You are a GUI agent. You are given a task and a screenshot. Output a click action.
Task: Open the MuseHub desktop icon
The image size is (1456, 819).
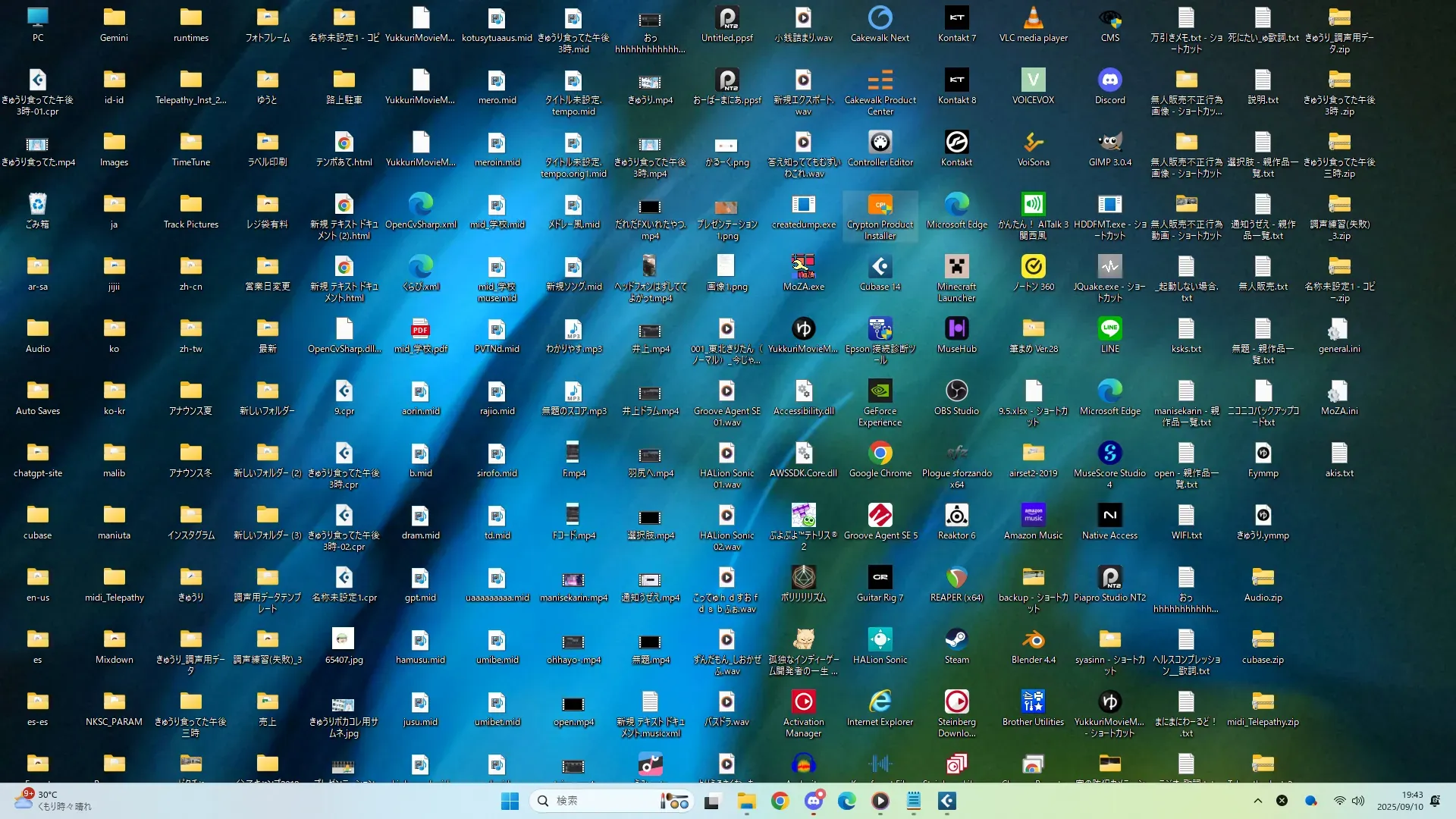coord(956,329)
